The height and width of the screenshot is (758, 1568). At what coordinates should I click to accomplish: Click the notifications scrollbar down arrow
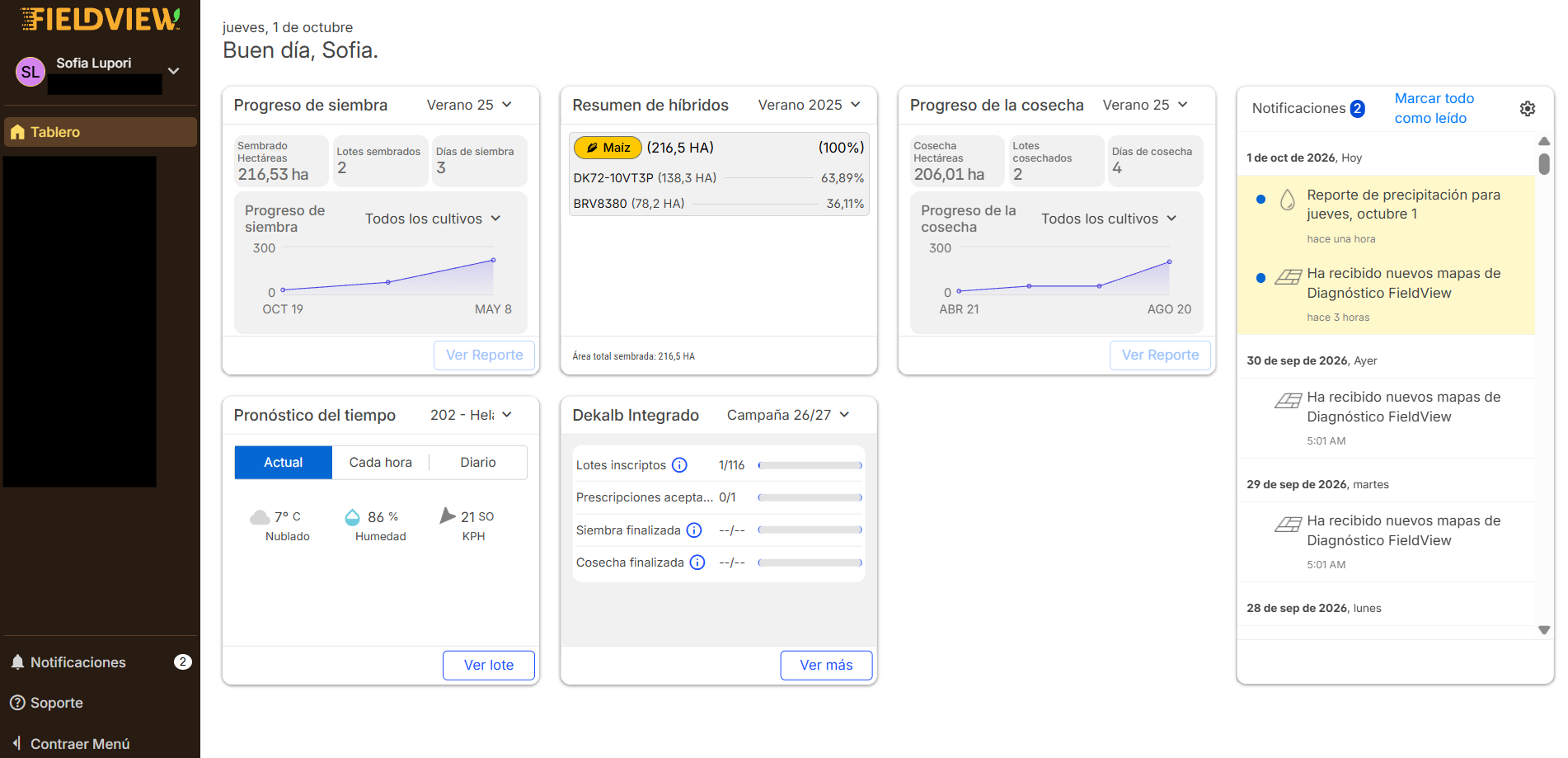coord(1544,630)
